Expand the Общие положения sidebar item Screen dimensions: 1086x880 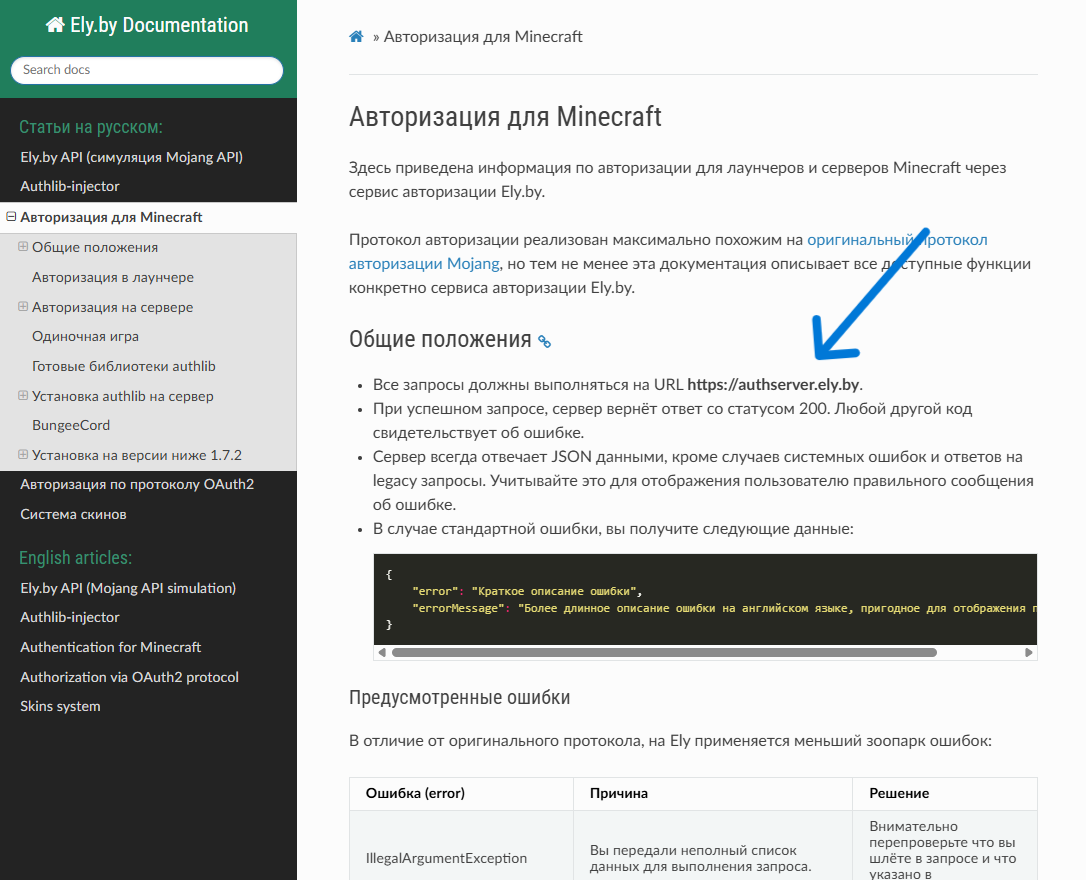click(x=23, y=247)
